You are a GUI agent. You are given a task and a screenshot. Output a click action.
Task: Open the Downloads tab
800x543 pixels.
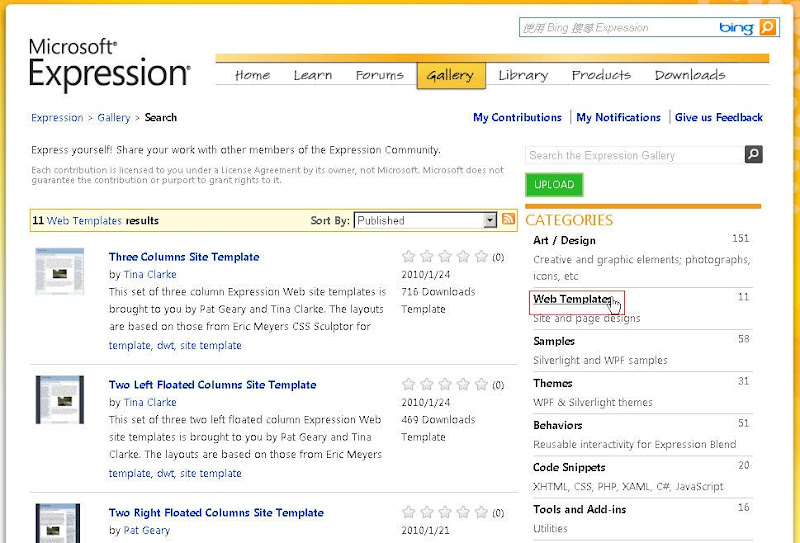[x=690, y=75]
